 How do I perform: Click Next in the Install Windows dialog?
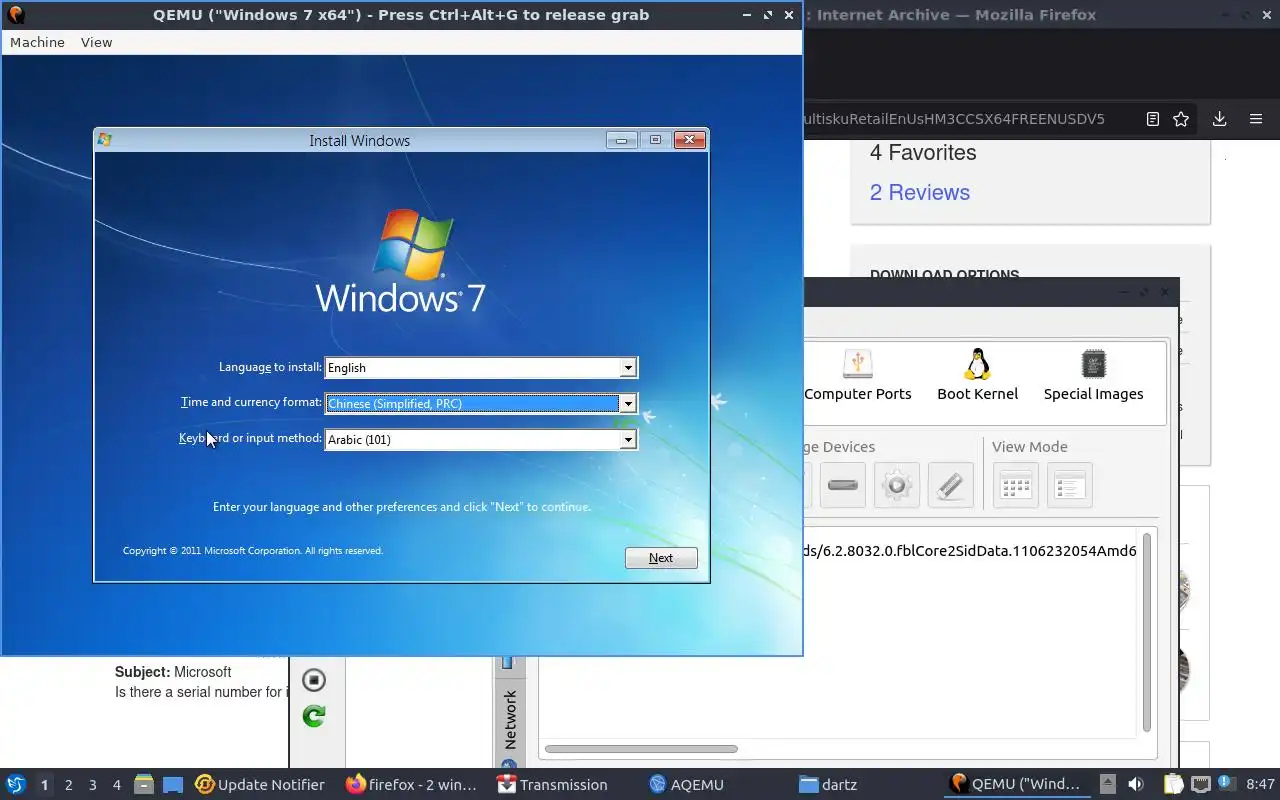point(661,558)
